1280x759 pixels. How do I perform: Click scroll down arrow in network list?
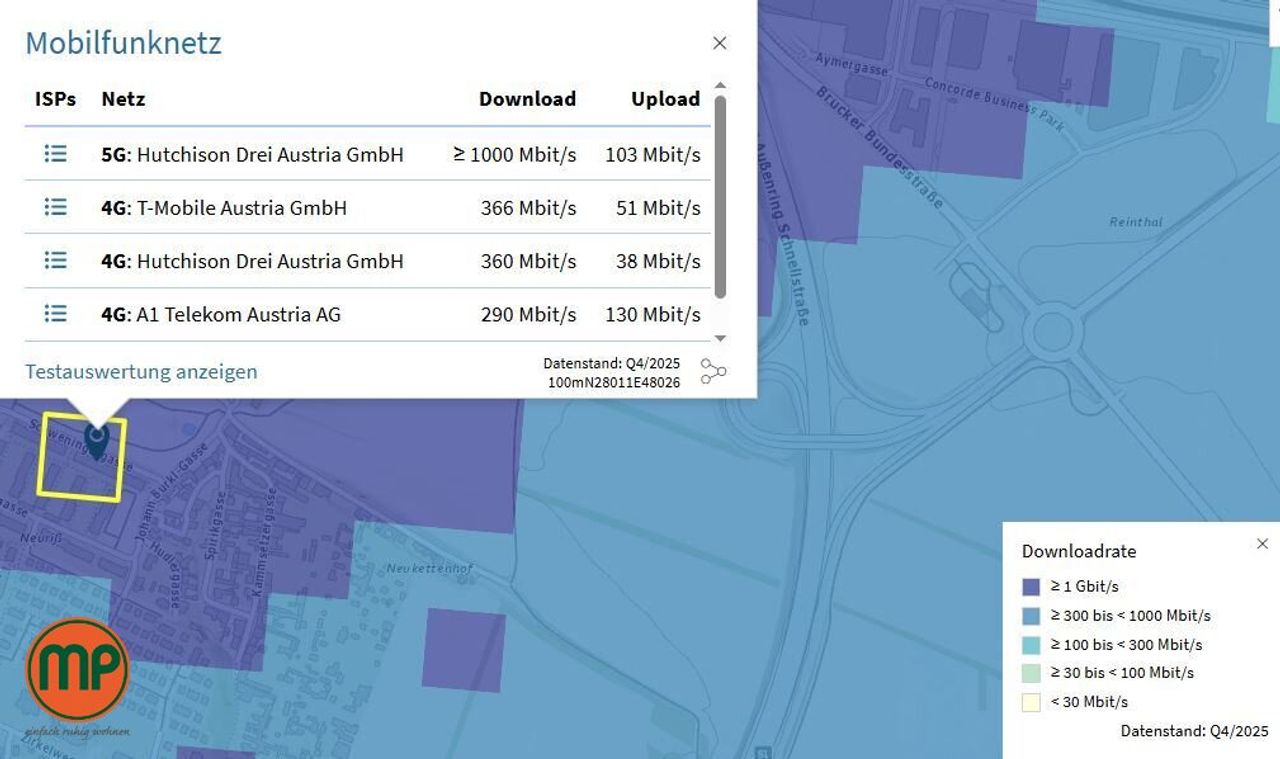coord(720,339)
